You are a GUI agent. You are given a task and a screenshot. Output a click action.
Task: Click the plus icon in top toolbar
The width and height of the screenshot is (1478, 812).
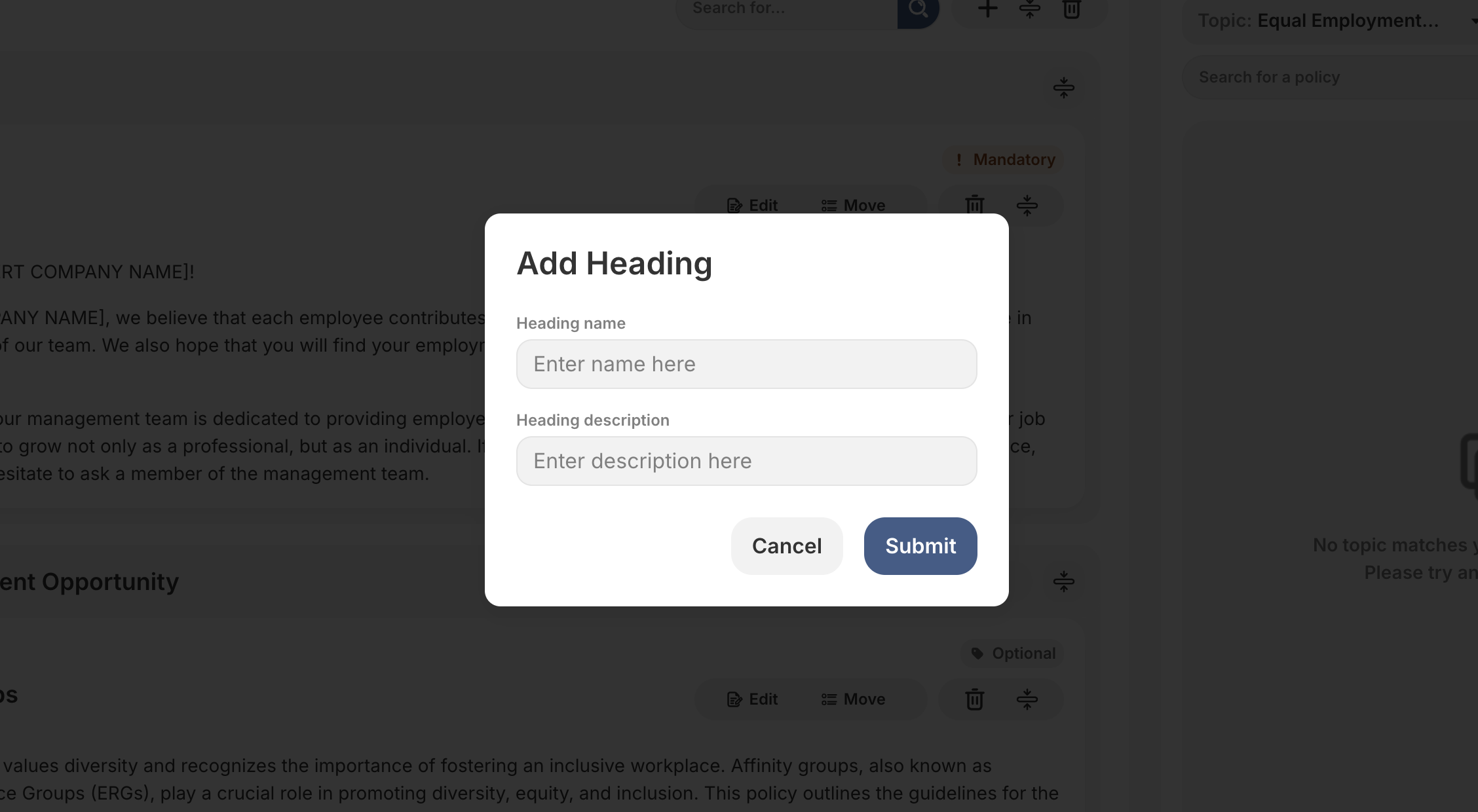[x=987, y=9]
